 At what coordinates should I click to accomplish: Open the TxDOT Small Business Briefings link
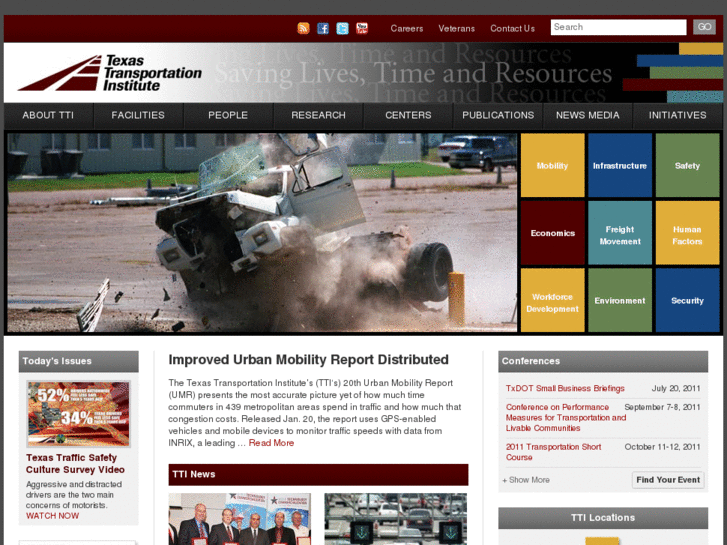click(x=565, y=388)
